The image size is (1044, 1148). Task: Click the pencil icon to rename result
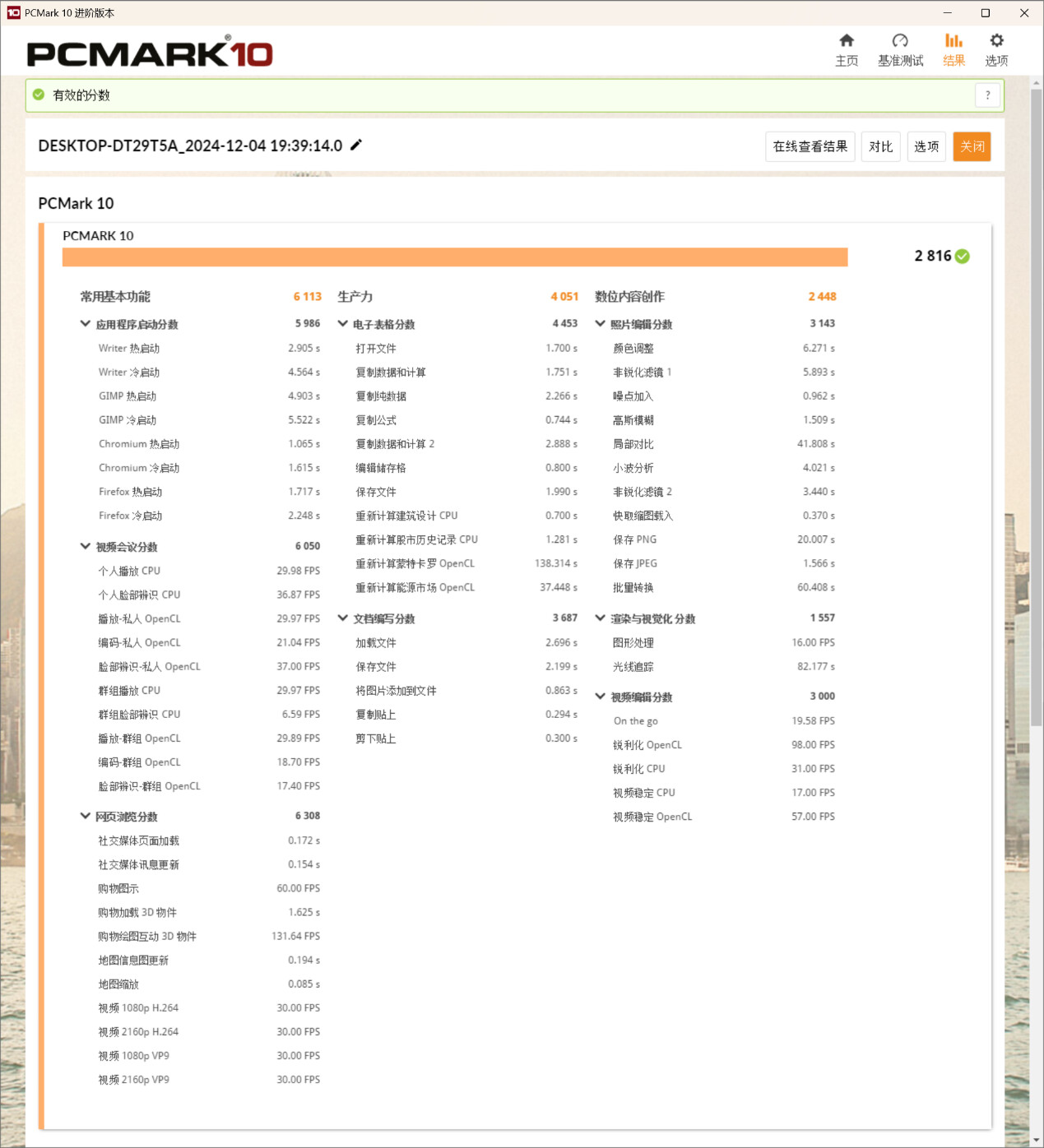[356, 146]
